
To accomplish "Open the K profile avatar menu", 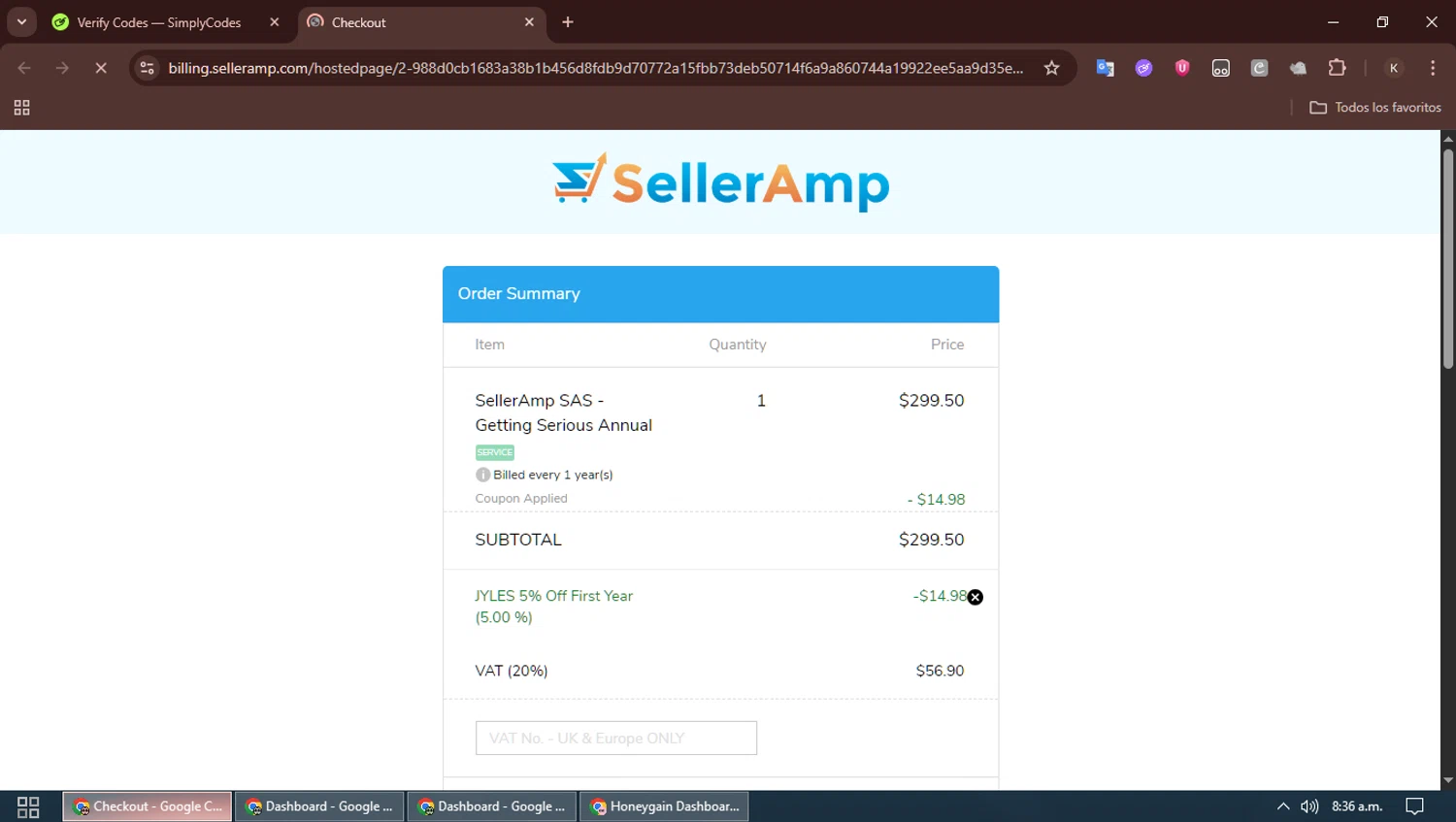I will tap(1394, 68).
